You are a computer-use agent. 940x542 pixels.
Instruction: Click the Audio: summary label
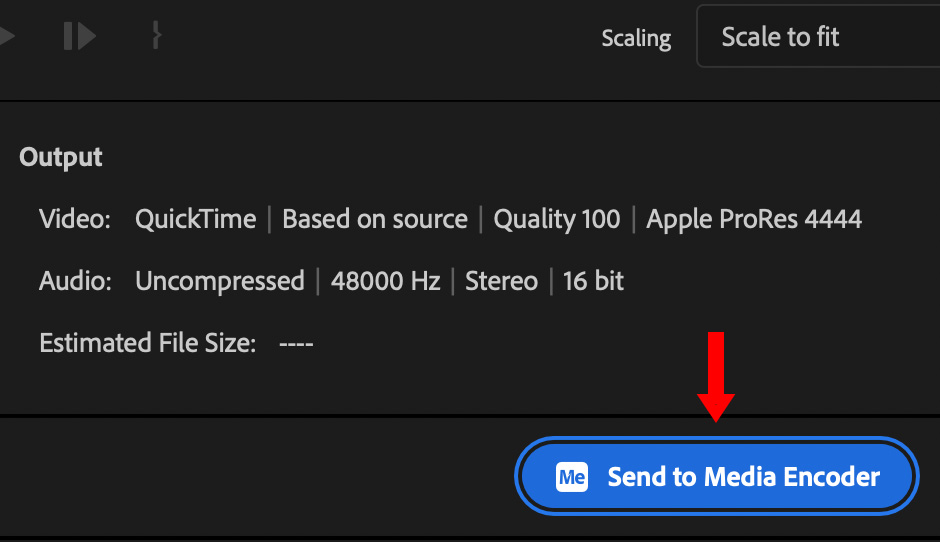(75, 281)
